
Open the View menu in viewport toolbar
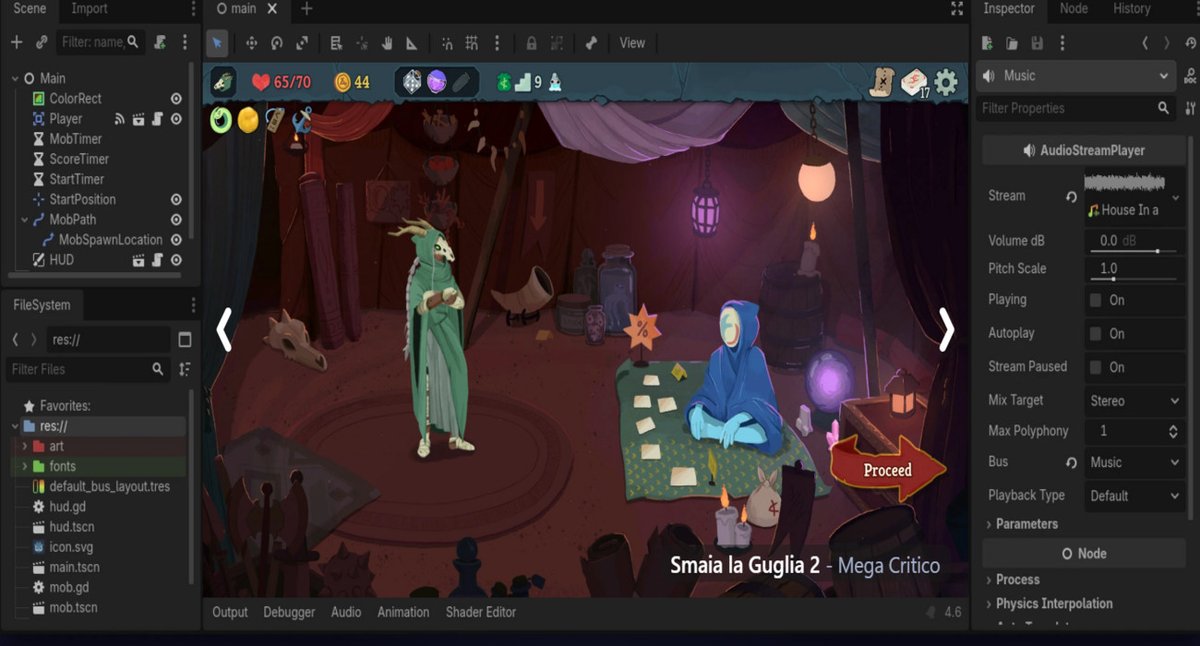click(632, 43)
